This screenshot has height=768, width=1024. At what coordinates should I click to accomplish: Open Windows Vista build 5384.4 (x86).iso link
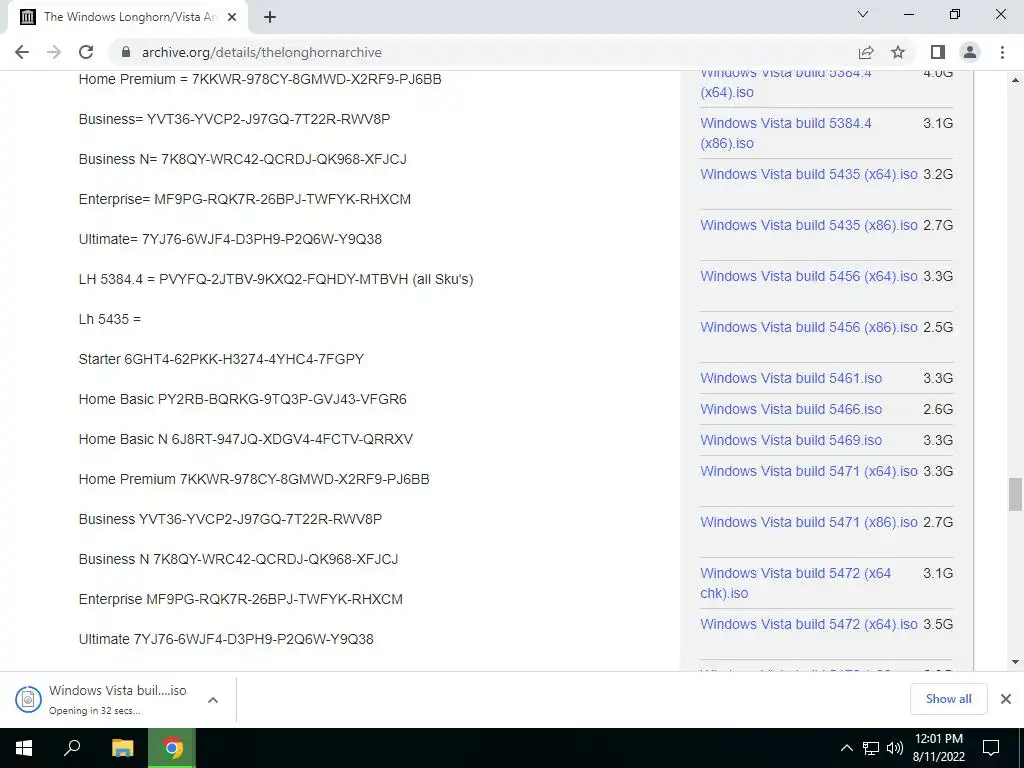point(786,133)
